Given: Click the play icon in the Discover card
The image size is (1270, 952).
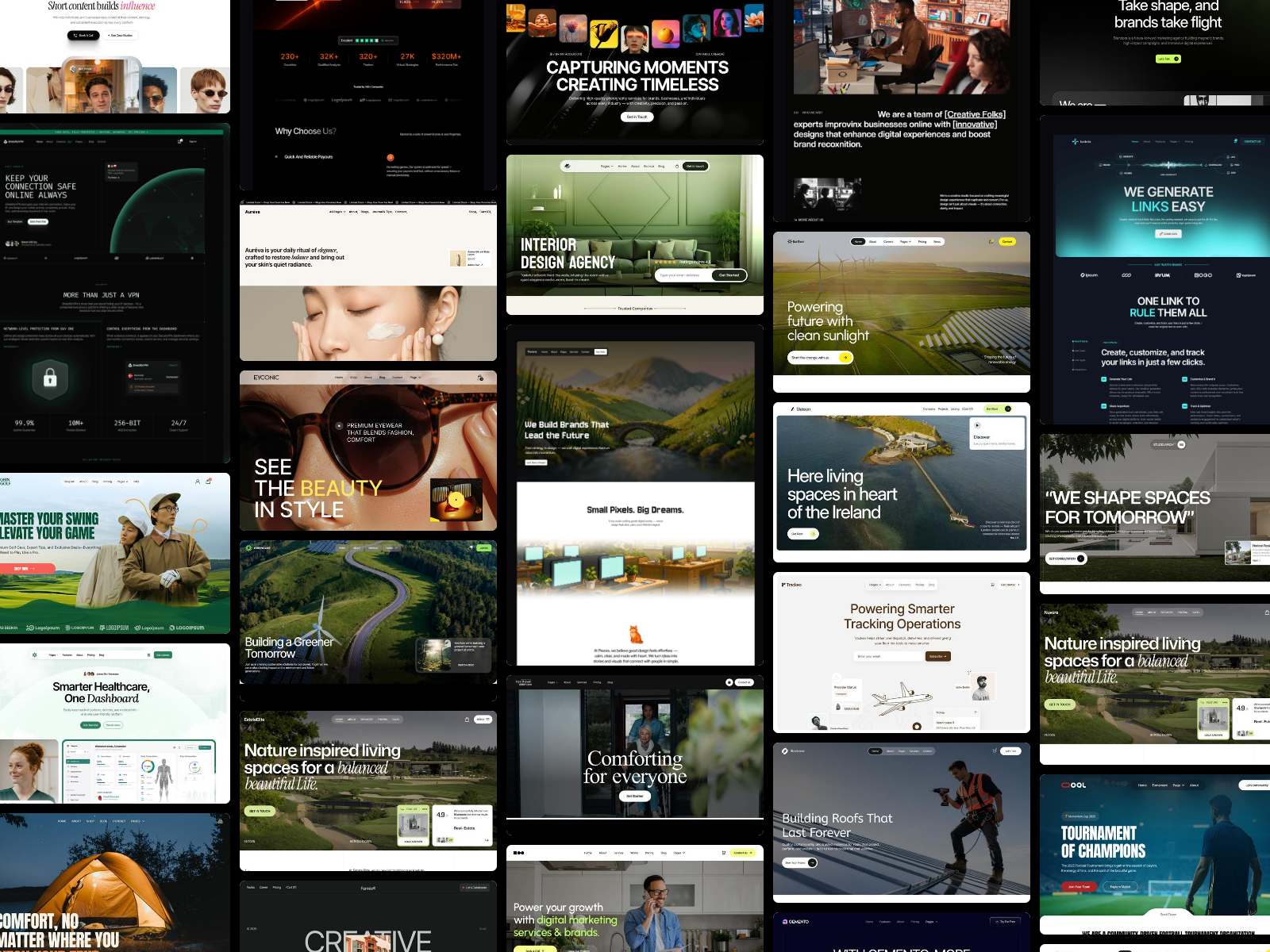Looking at the screenshot, I should click(x=977, y=425).
